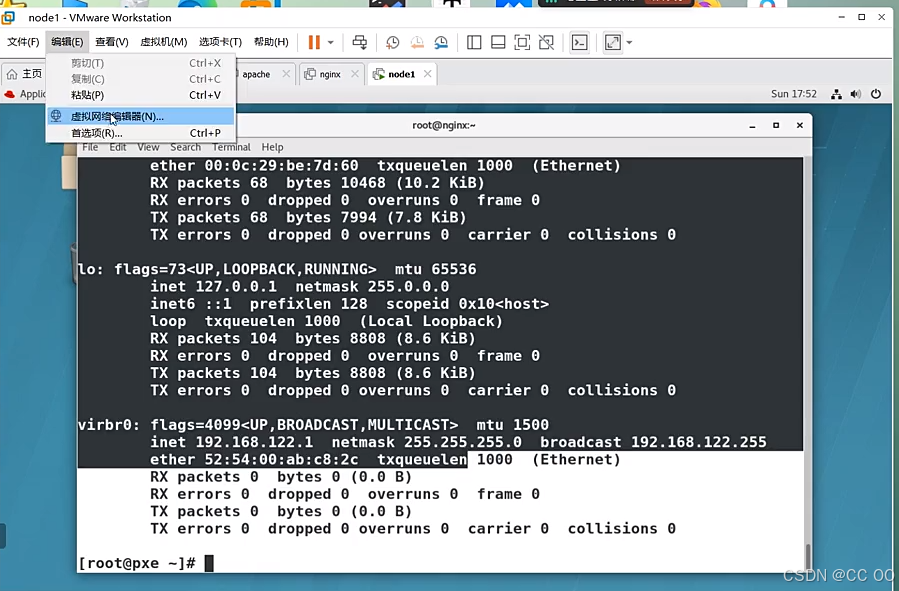The height and width of the screenshot is (591, 899).
Task: Toggle the library sidebar panel icon
Action: coord(474,42)
